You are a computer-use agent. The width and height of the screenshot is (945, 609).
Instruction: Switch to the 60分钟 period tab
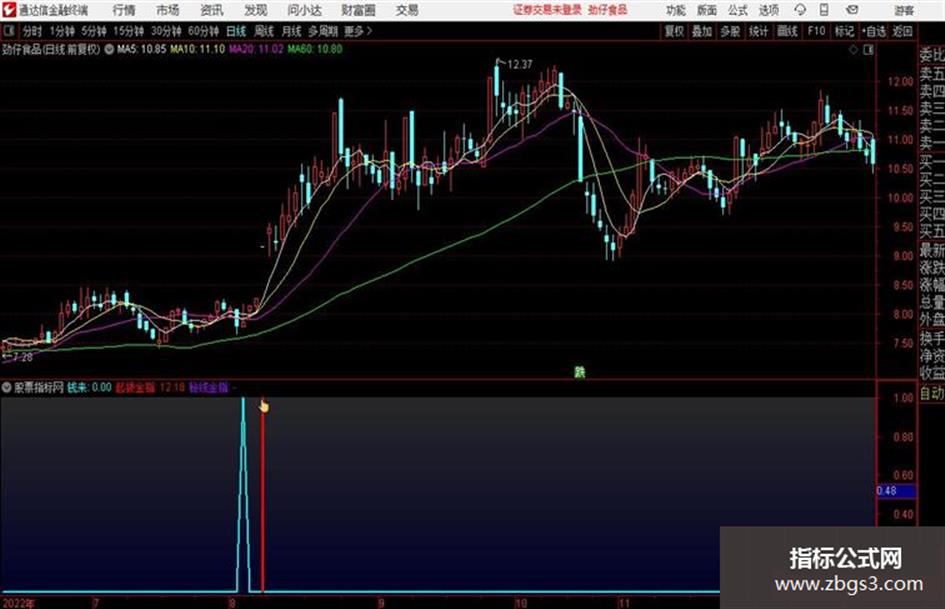coord(203,31)
